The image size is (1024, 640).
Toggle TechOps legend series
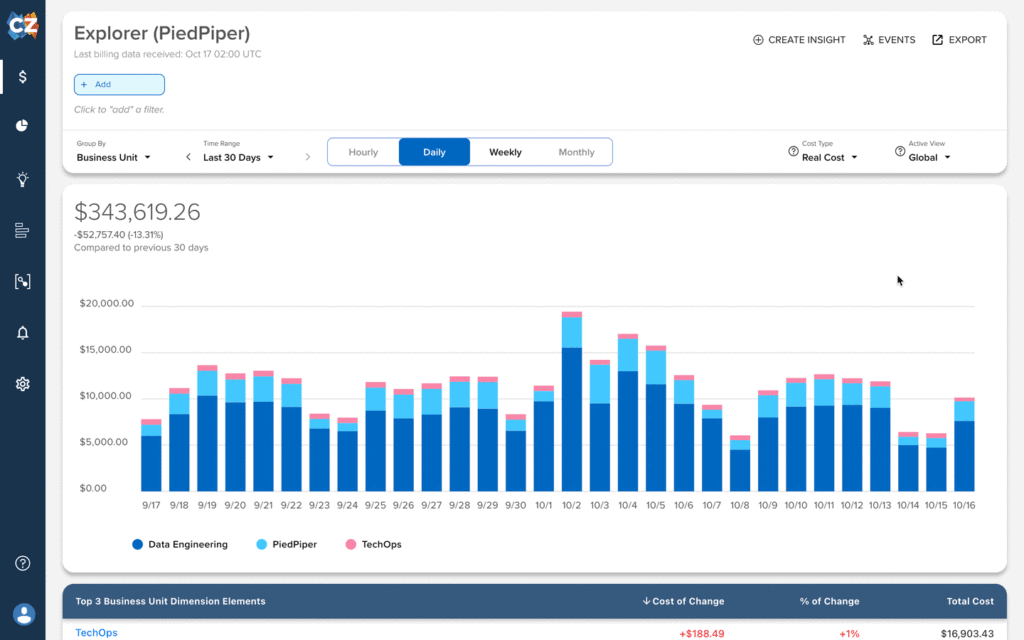374,545
